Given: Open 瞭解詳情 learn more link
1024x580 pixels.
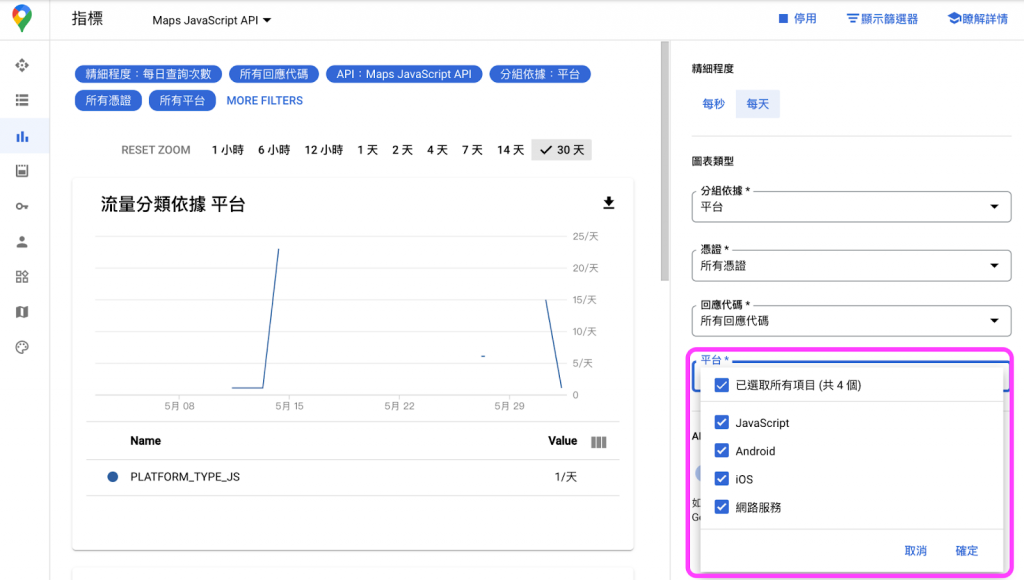Looking at the screenshot, I should (x=978, y=19).
